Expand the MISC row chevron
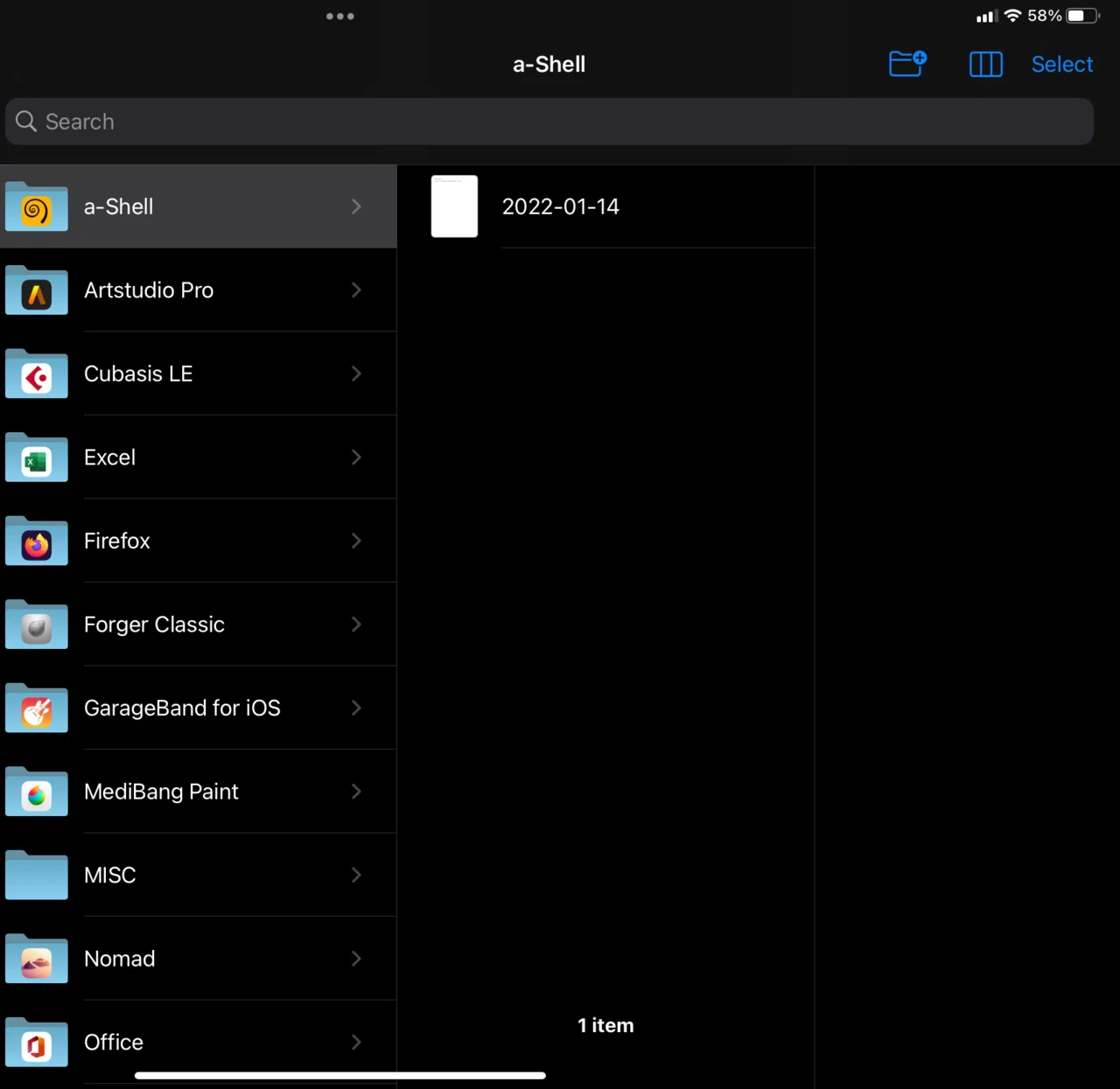Viewport: 1120px width, 1089px height. [x=356, y=875]
